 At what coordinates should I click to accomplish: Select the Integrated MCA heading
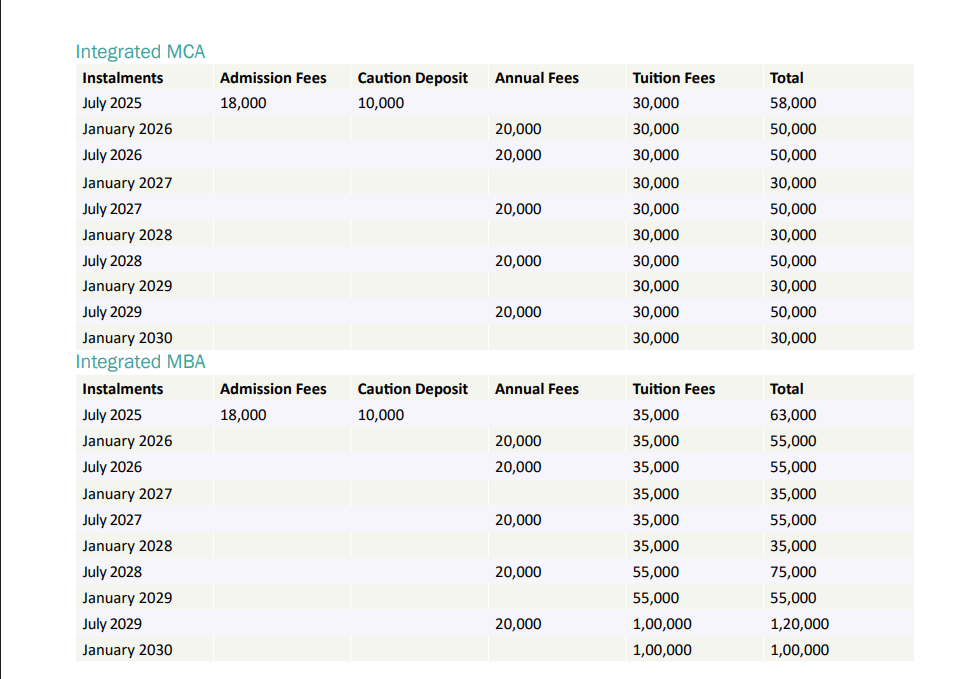pos(140,51)
